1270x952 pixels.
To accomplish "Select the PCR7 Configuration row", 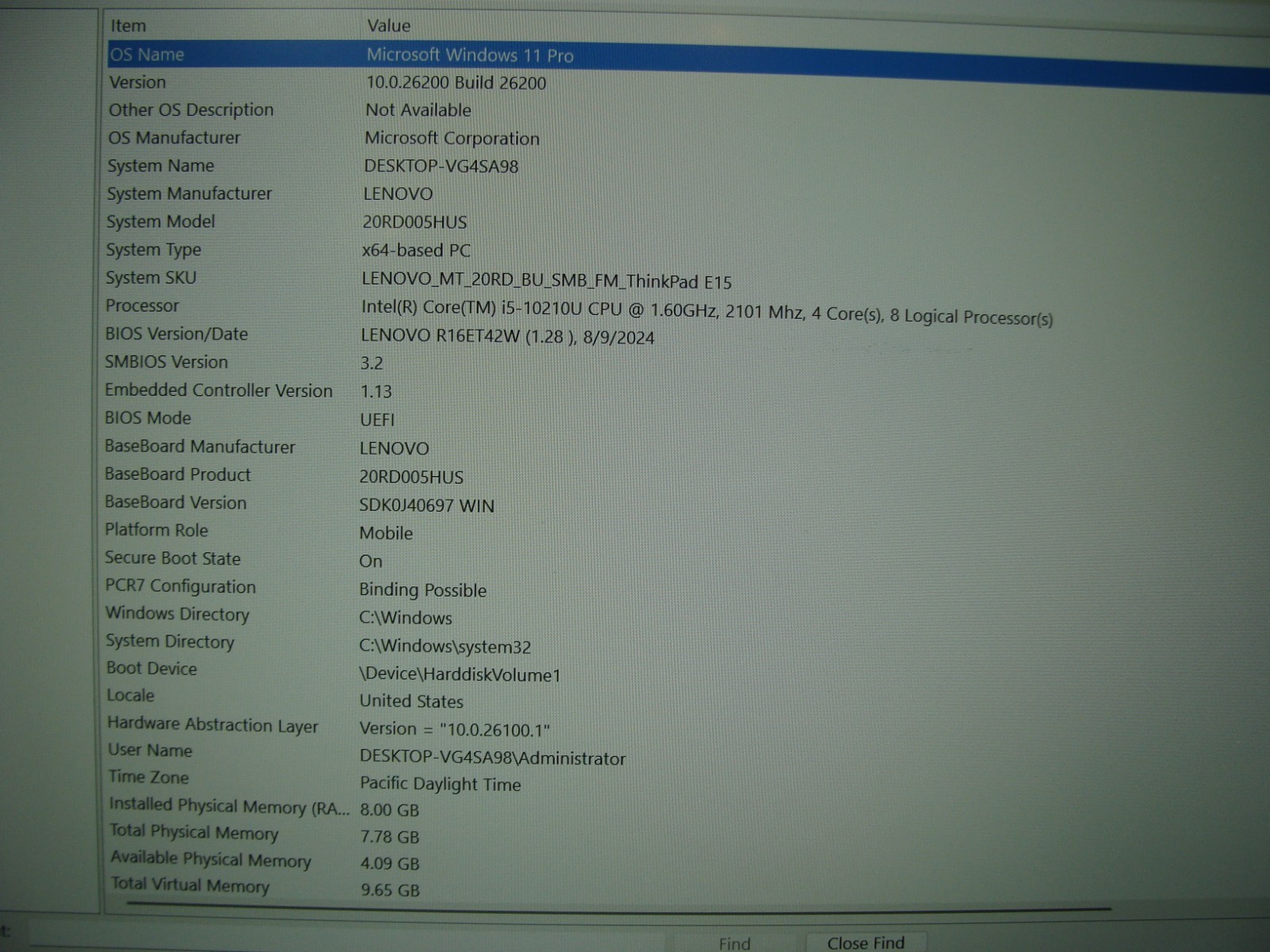I will tap(181, 586).
